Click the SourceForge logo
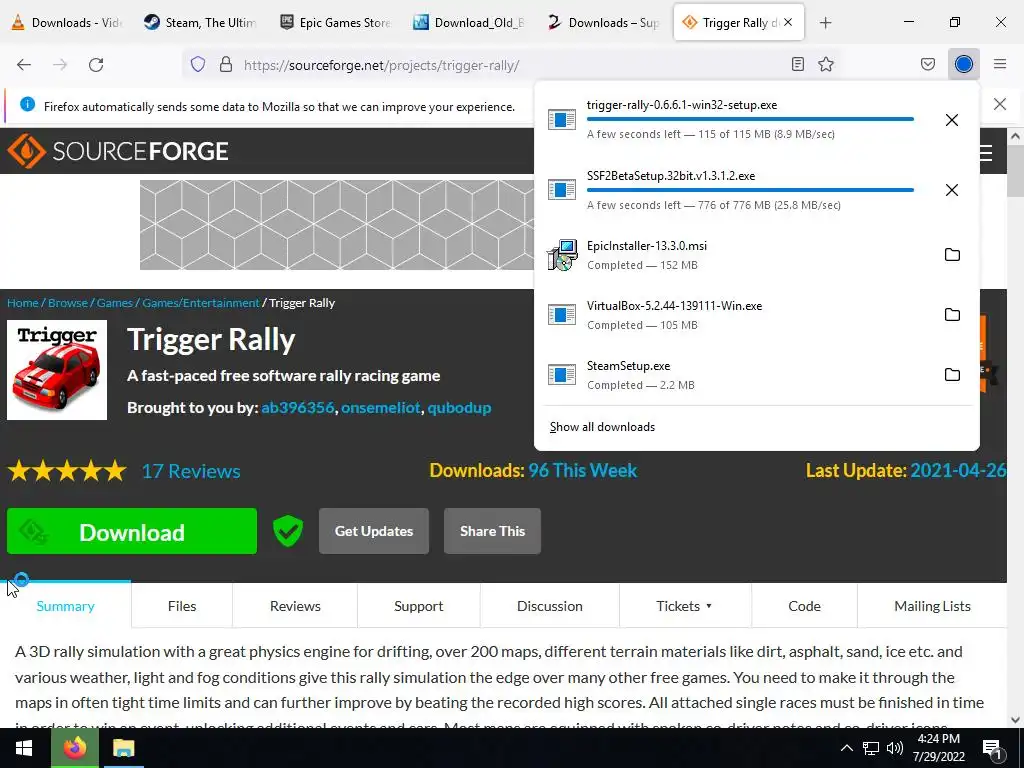The height and width of the screenshot is (768, 1024). (118, 151)
